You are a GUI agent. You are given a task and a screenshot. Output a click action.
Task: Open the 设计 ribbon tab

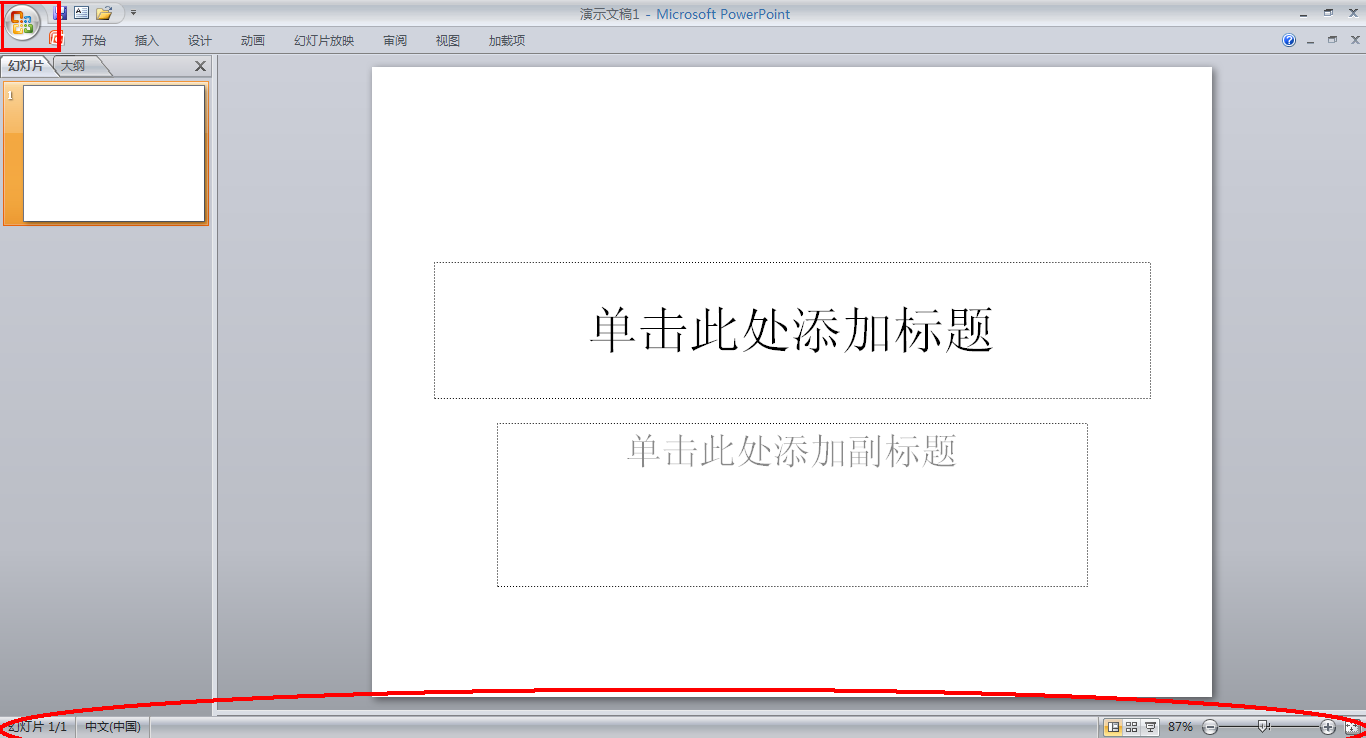200,41
